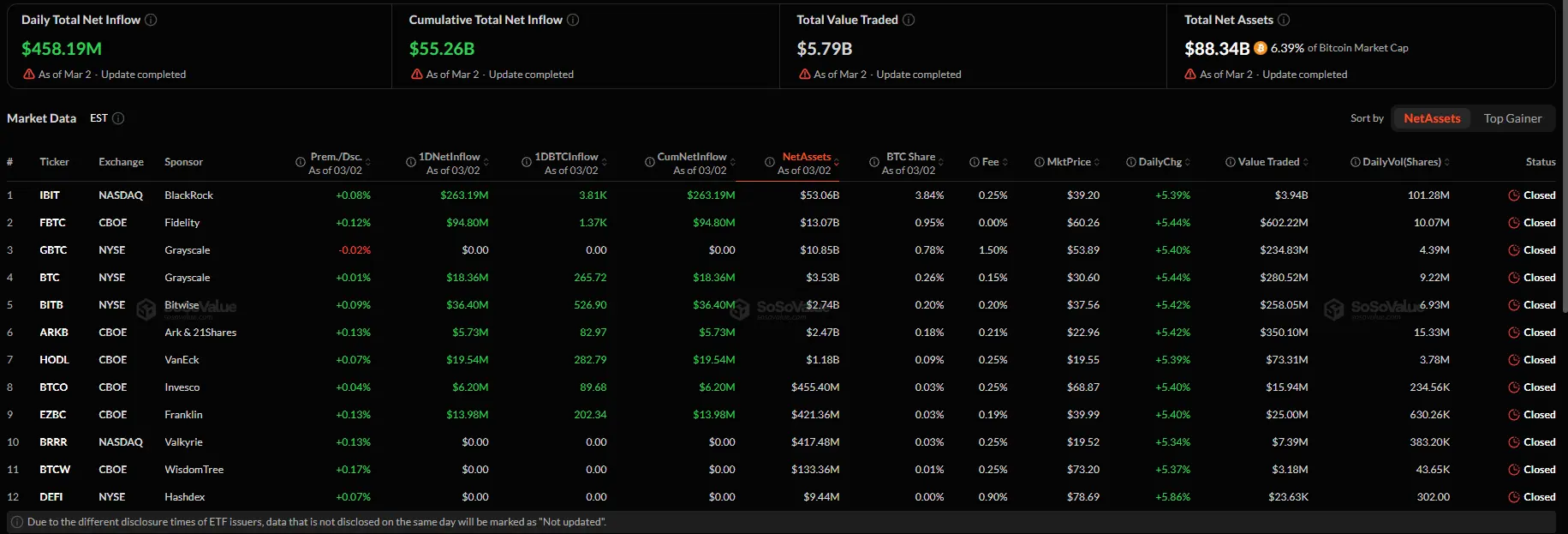Select the NetAssets sort tab
This screenshot has width=1568, height=534.
pyautogui.click(x=1432, y=118)
